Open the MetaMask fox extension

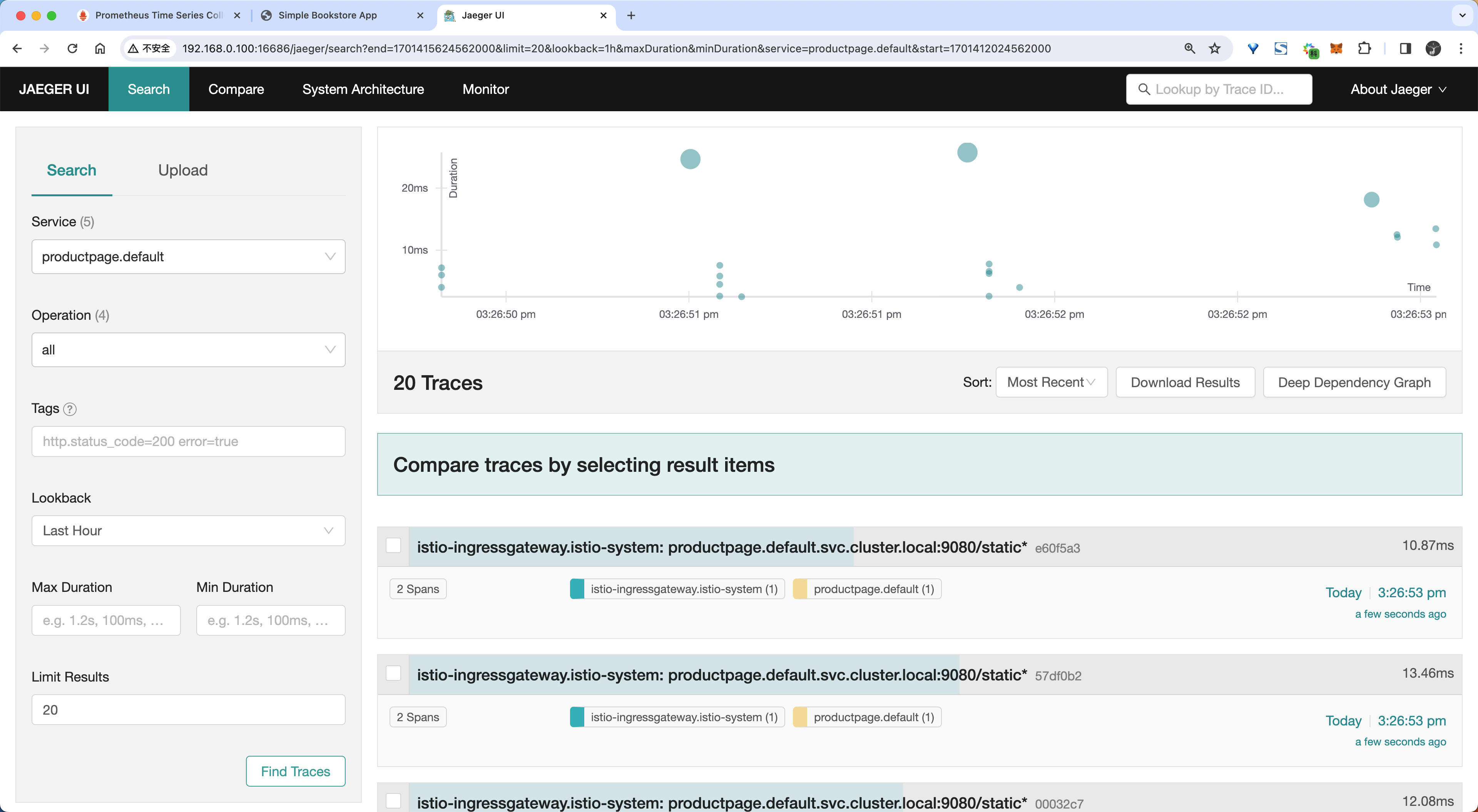(x=1336, y=49)
